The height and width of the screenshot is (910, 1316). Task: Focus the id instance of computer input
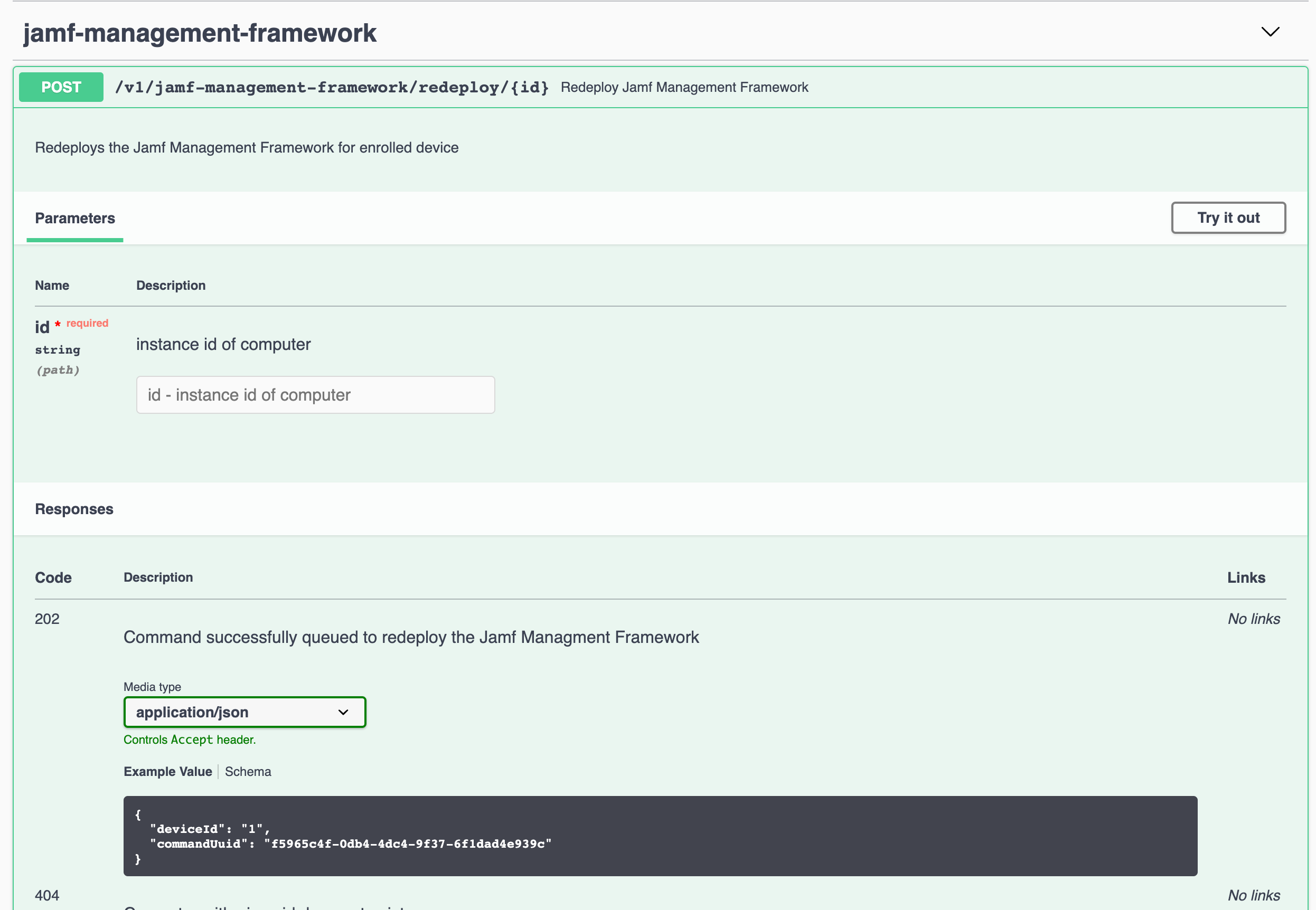(x=315, y=394)
